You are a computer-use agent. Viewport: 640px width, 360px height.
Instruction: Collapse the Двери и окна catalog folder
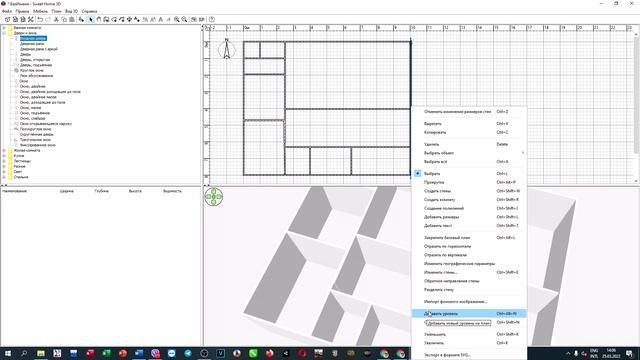point(4,33)
